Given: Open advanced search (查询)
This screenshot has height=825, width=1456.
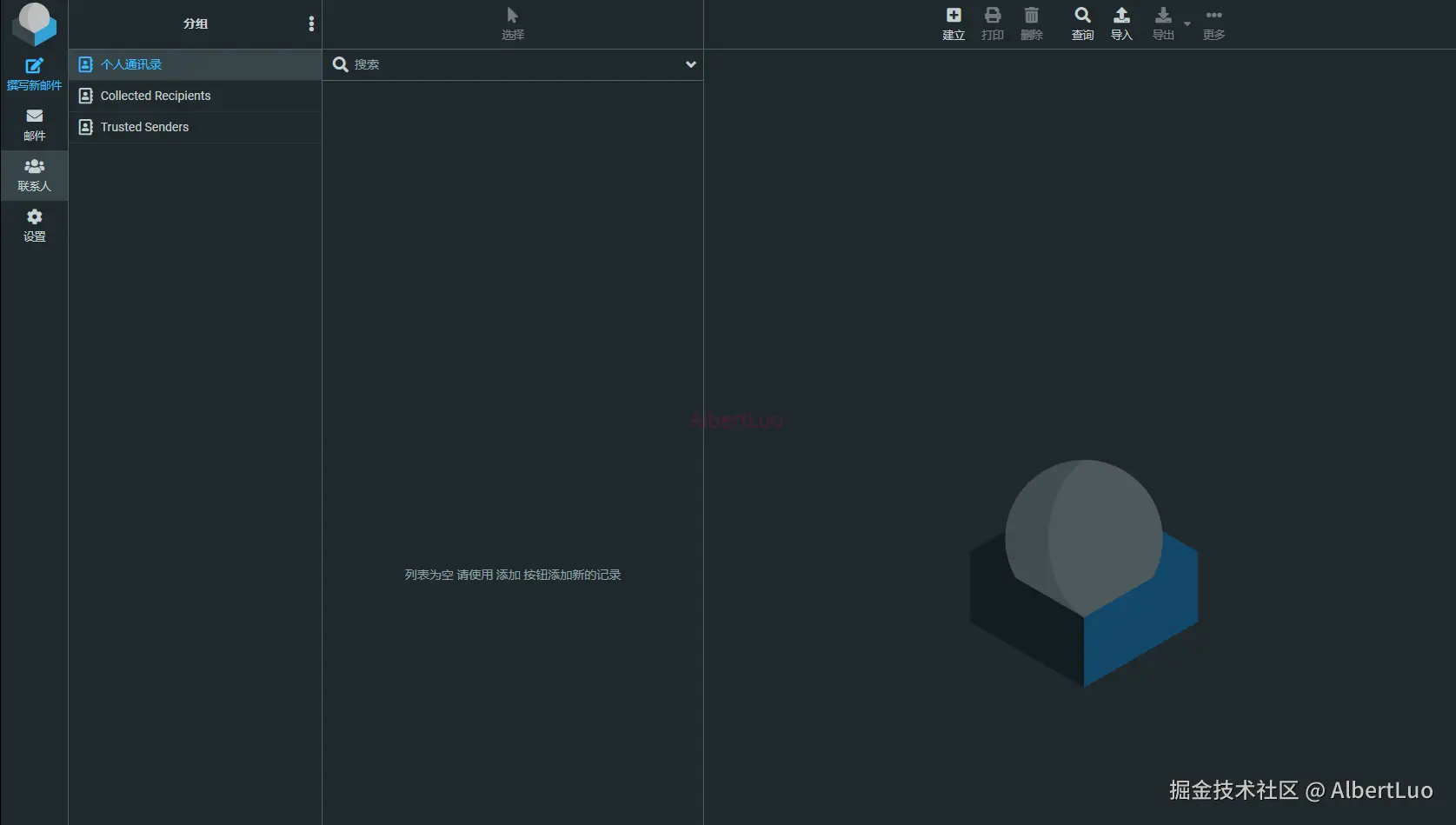Looking at the screenshot, I should point(1082,24).
